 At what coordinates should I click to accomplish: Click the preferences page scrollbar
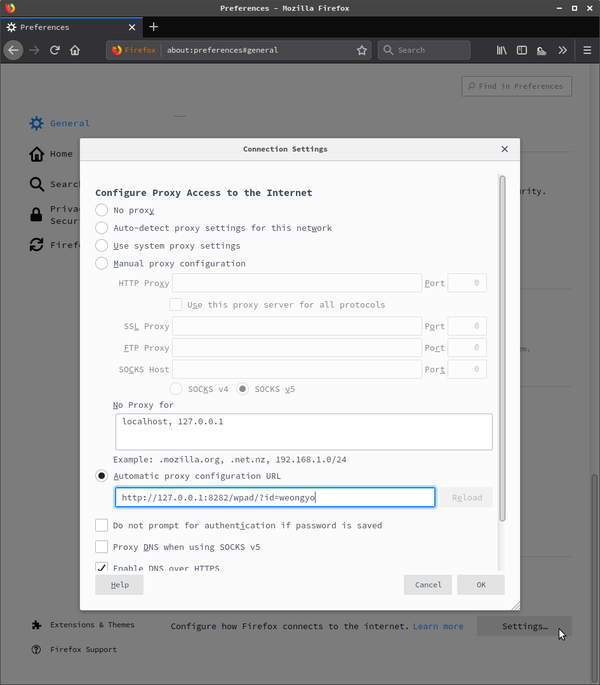[594, 577]
